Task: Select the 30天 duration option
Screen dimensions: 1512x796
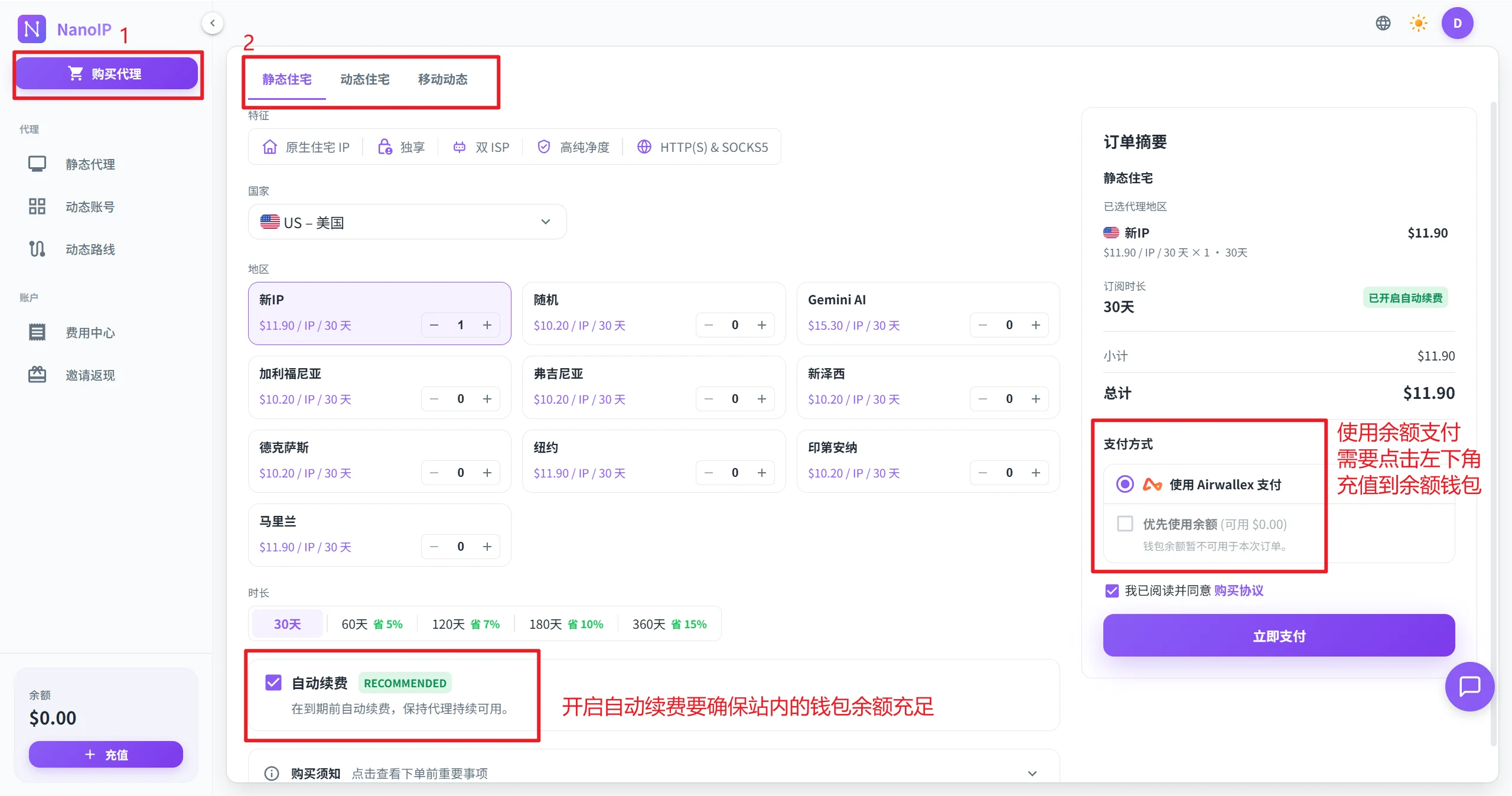Action: point(288,624)
